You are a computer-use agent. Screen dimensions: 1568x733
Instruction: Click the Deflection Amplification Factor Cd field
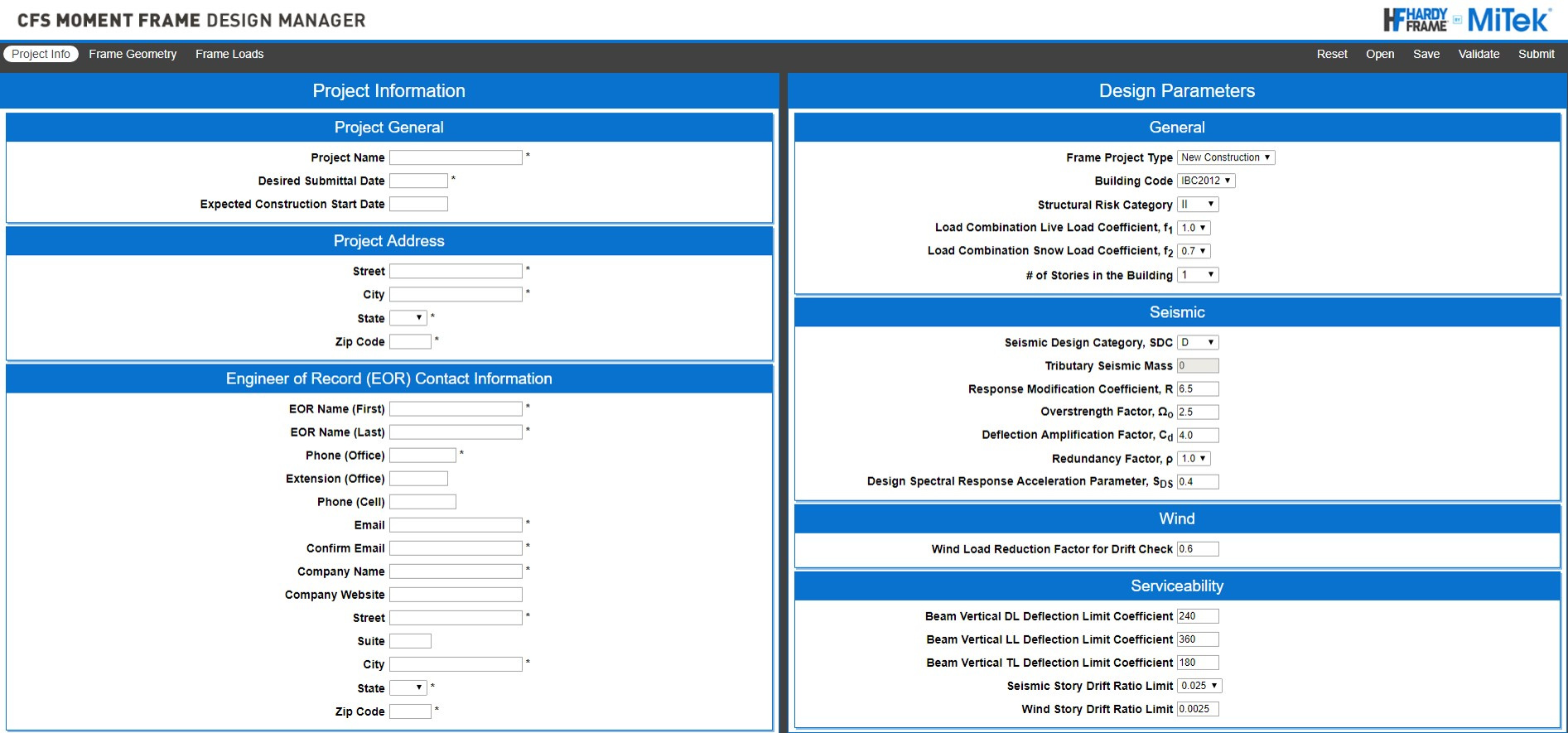(1198, 435)
